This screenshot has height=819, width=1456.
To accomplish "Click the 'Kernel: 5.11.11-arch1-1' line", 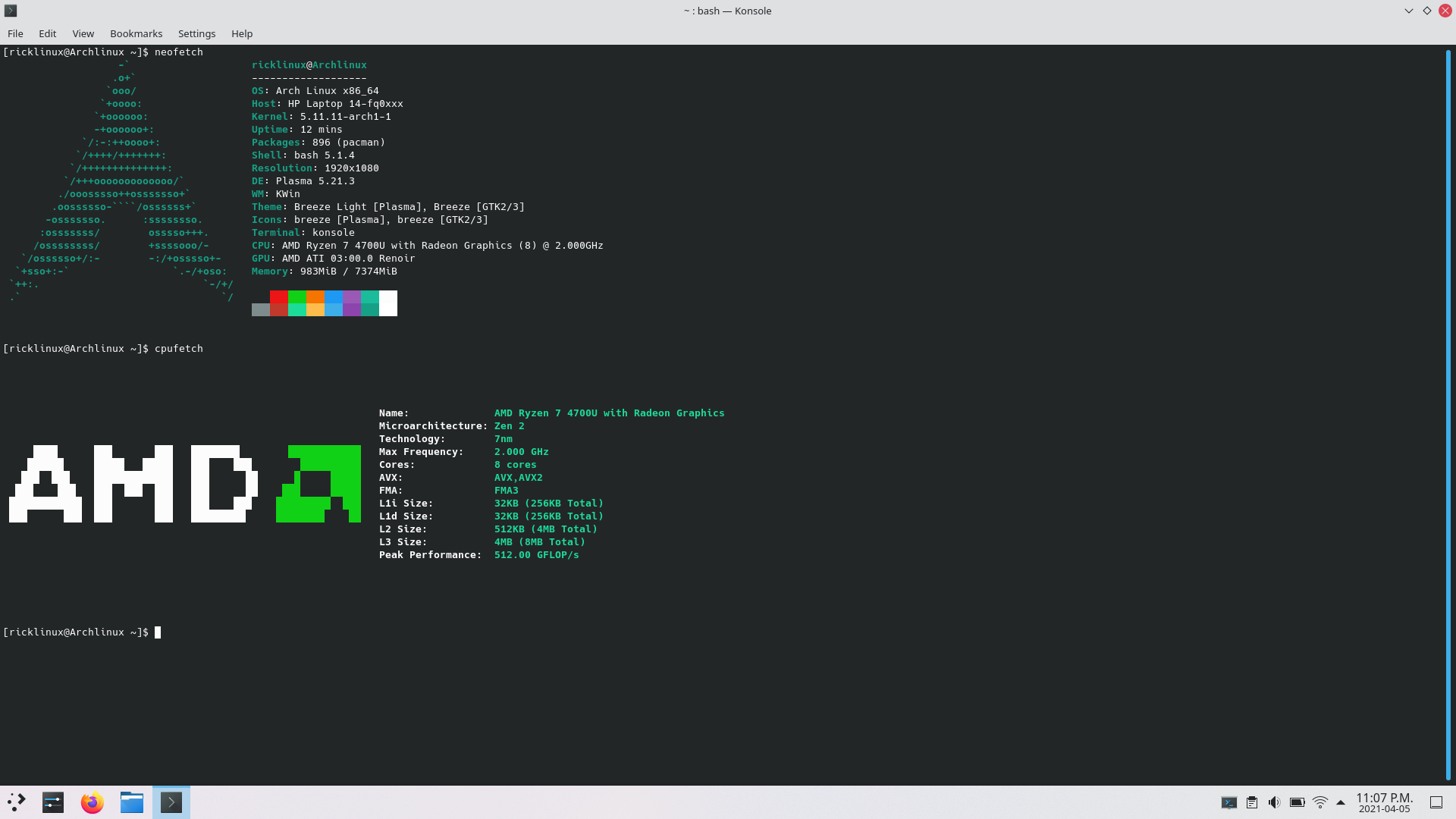I will (x=322, y=117).
